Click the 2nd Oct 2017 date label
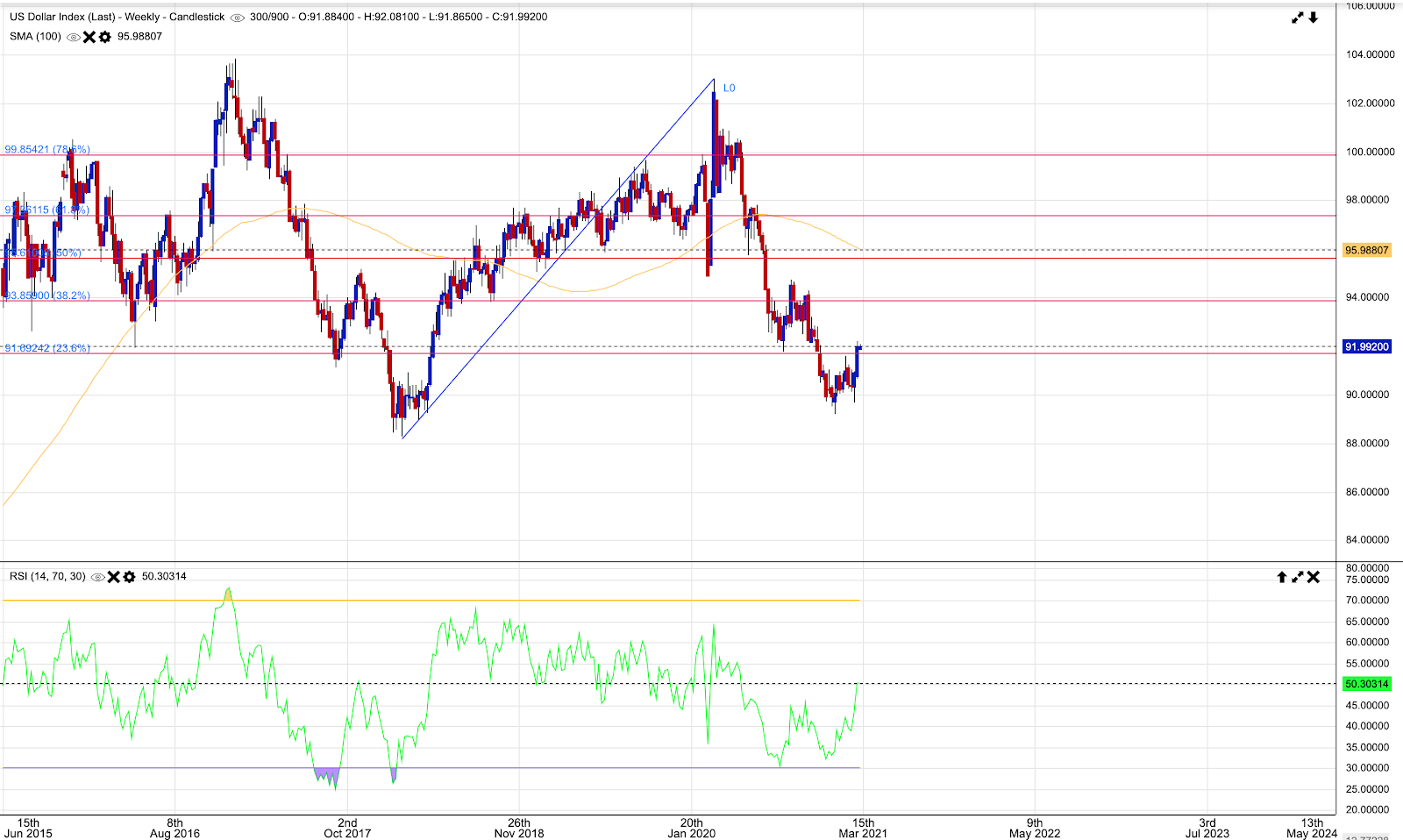The width and height of the screenshot is (1403, 840). [347, 829]
